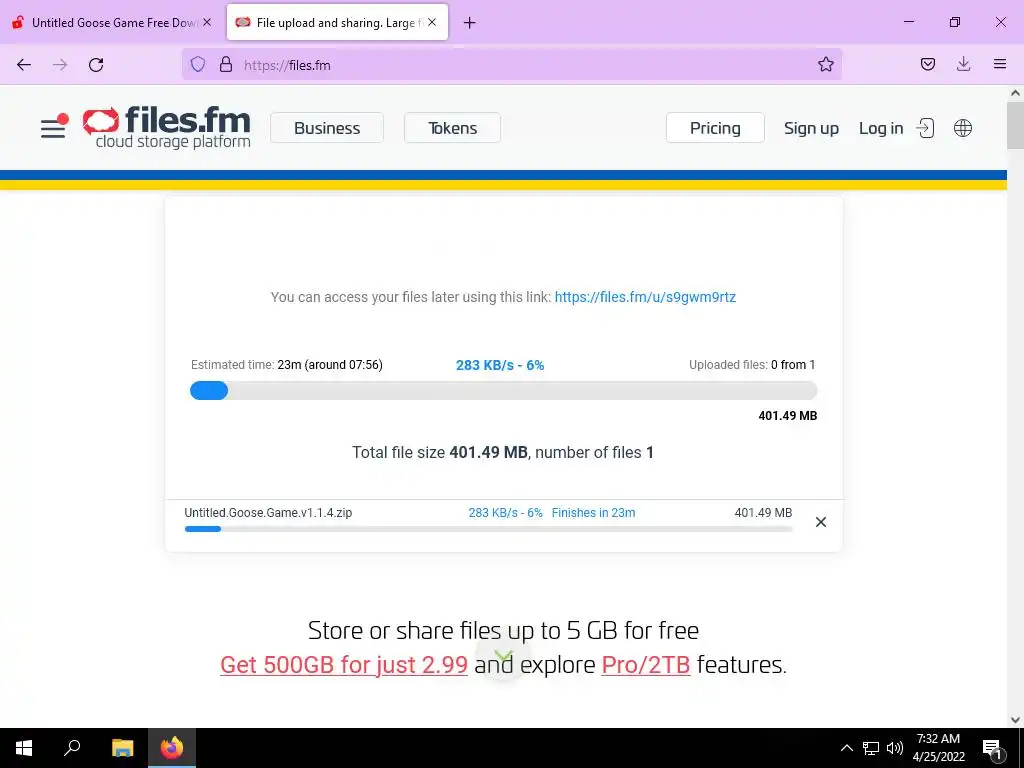Open the files.fm/u/s9gwm9rtz upload link
The width and height of the screenshot is (1024, 768).
(x=645, y=297)
